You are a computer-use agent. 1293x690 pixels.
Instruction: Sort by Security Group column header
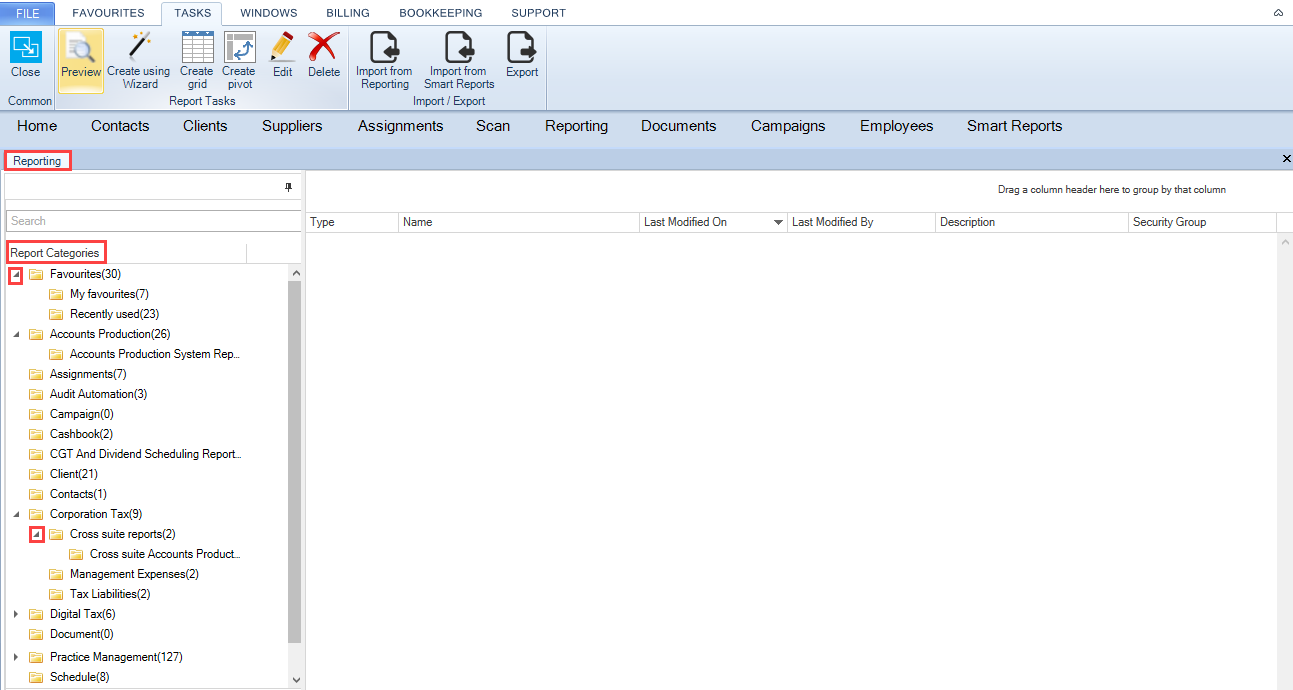tap(1202, 222)
